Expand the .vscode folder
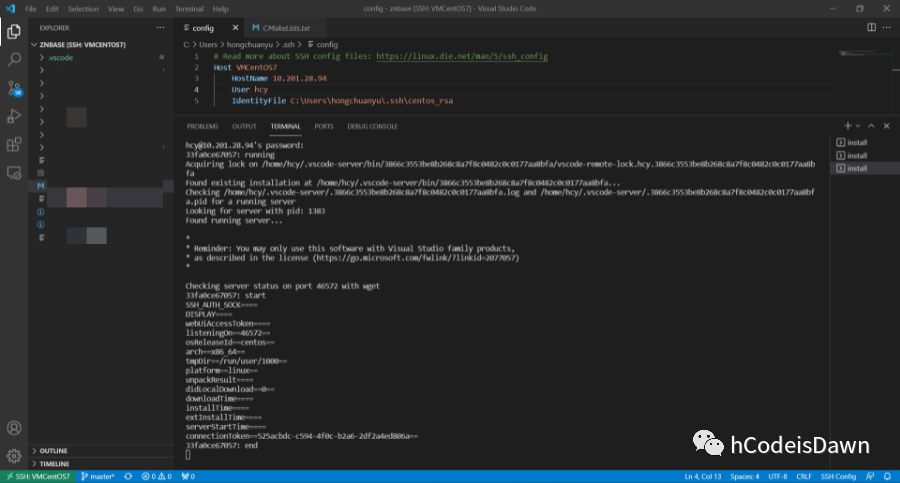Viewport: 900px width, 483px height. [x=100, y=57]
